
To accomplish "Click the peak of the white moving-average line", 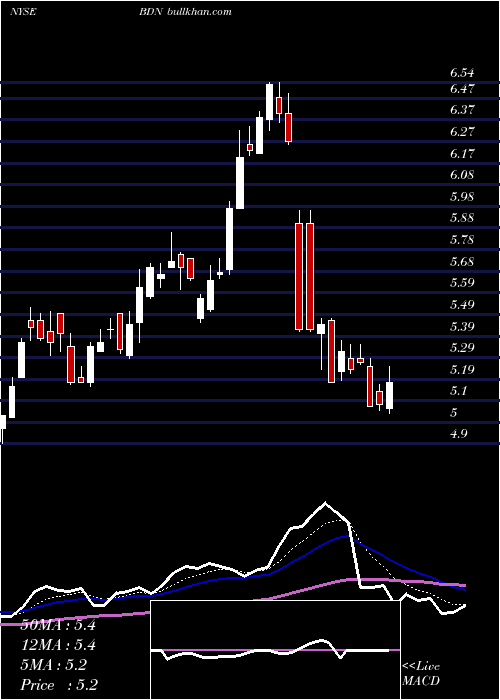I will click(325, 503).
